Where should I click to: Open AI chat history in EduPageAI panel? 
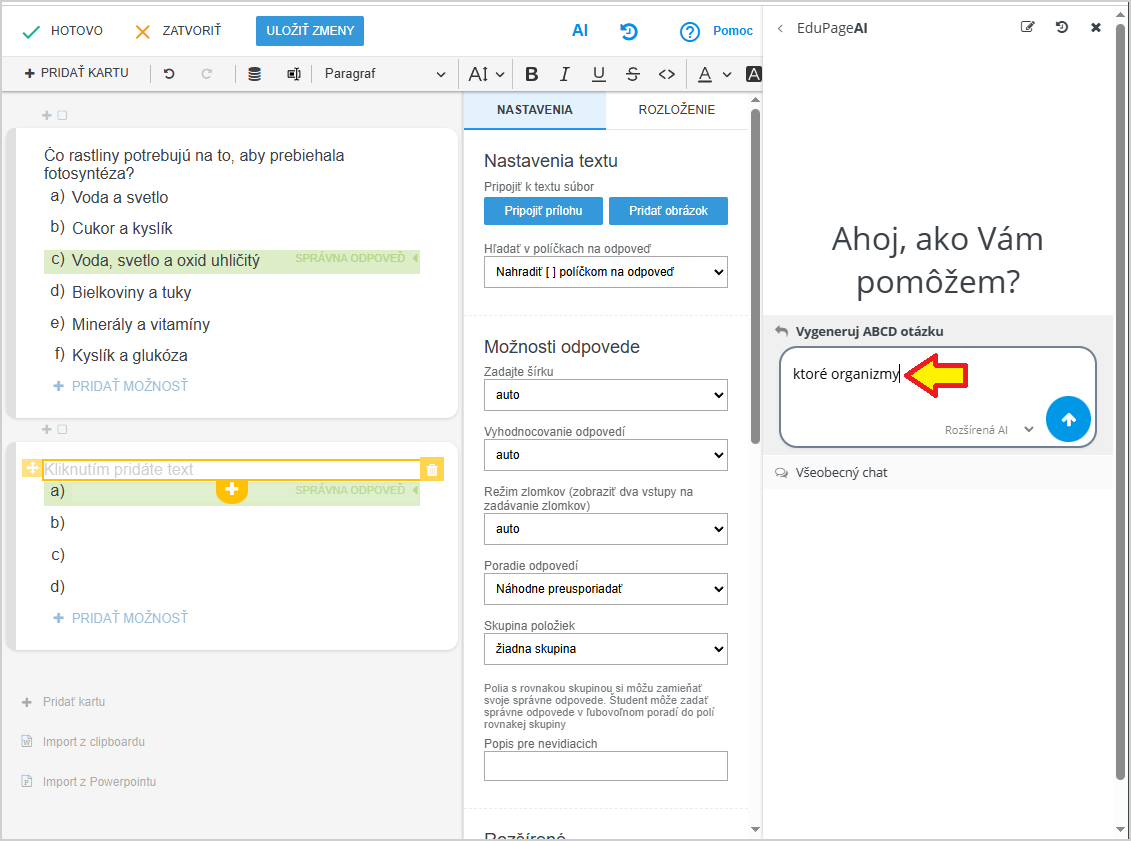[1062, 28]
